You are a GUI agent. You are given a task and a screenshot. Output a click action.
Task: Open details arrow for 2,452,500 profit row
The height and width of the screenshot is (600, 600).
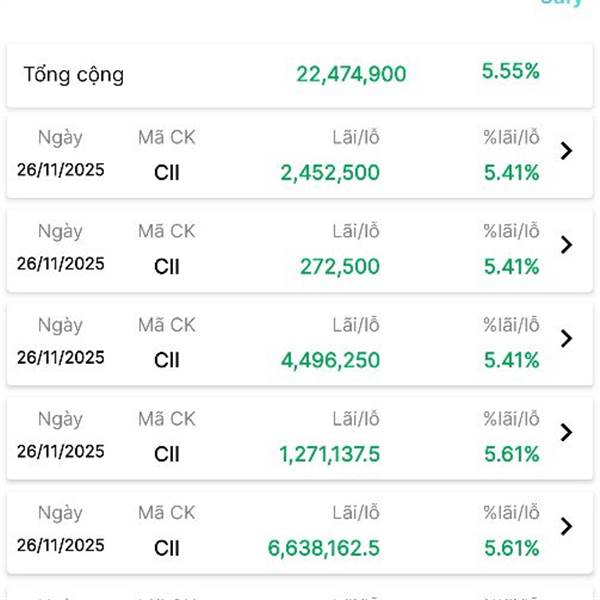566,151
